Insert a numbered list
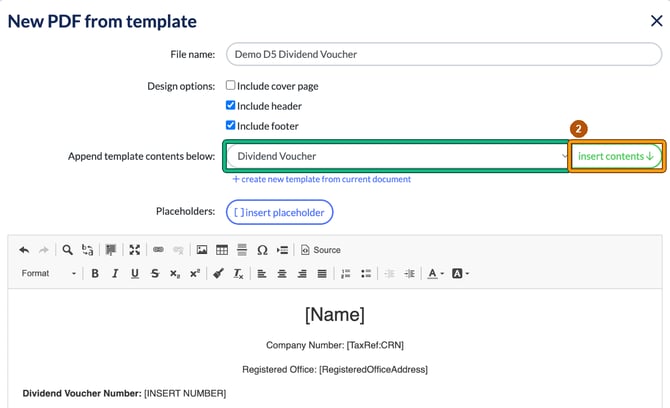 (346, 273)
